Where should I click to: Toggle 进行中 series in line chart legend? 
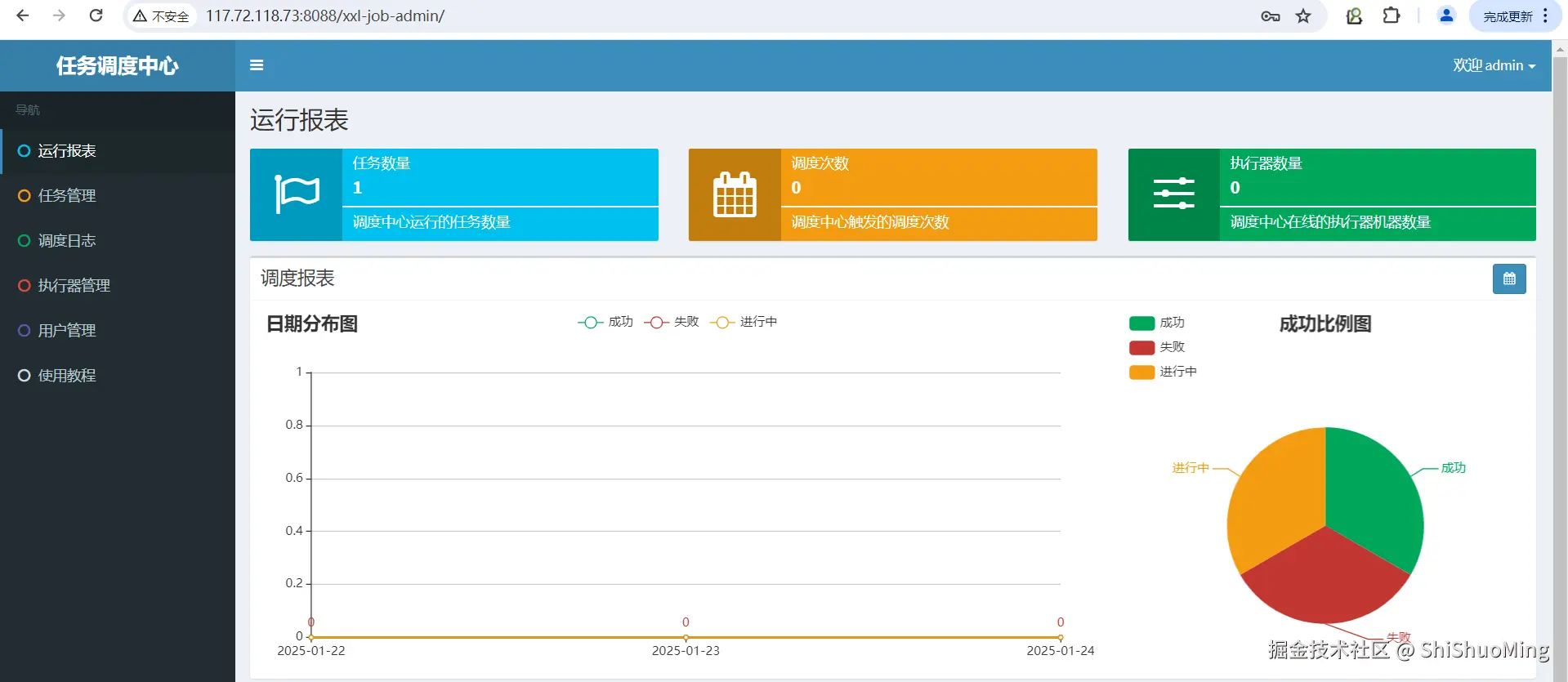(x=744, y=322)
